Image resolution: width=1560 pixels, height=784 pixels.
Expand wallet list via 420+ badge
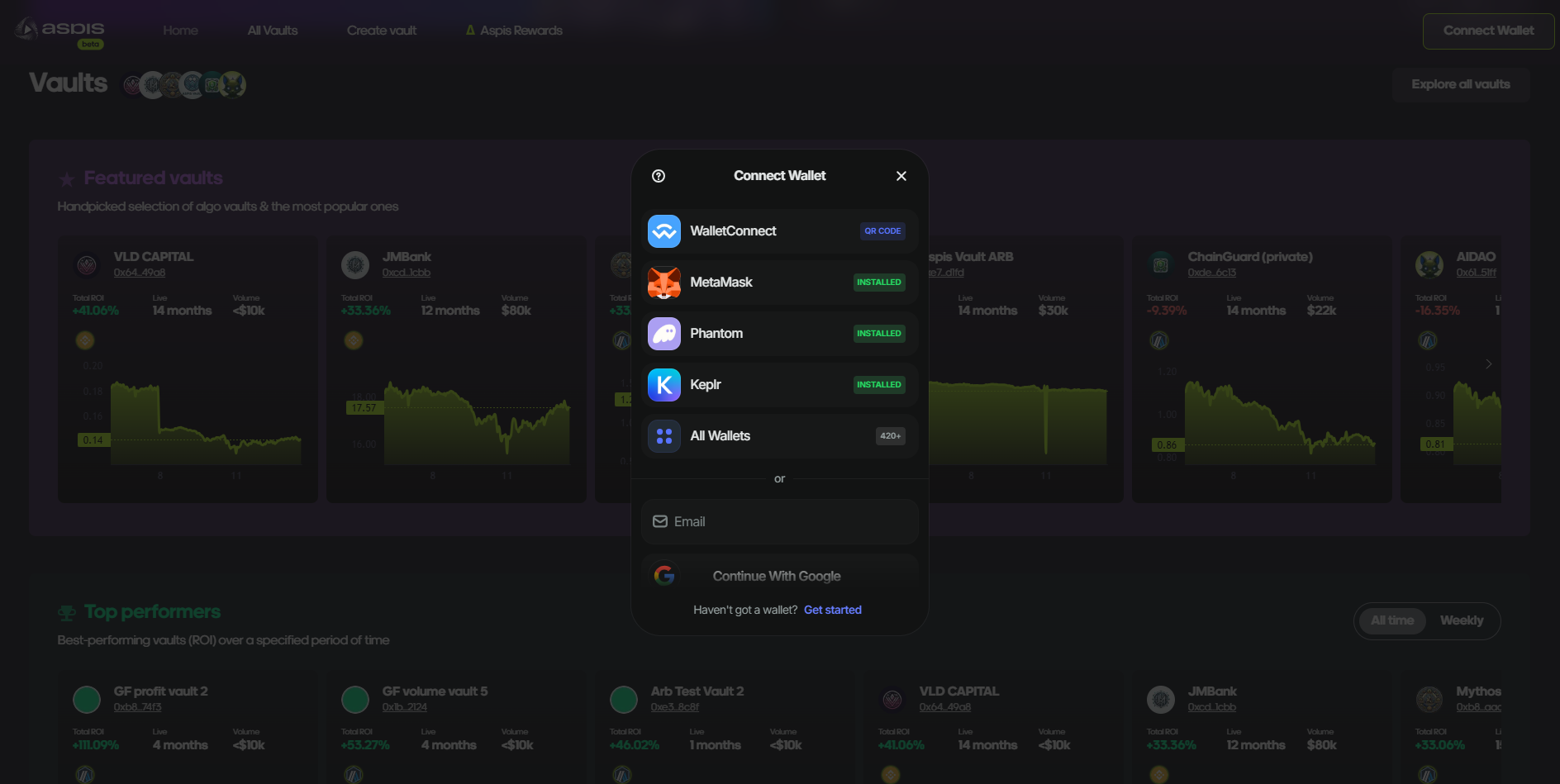[x=890, y=436]
